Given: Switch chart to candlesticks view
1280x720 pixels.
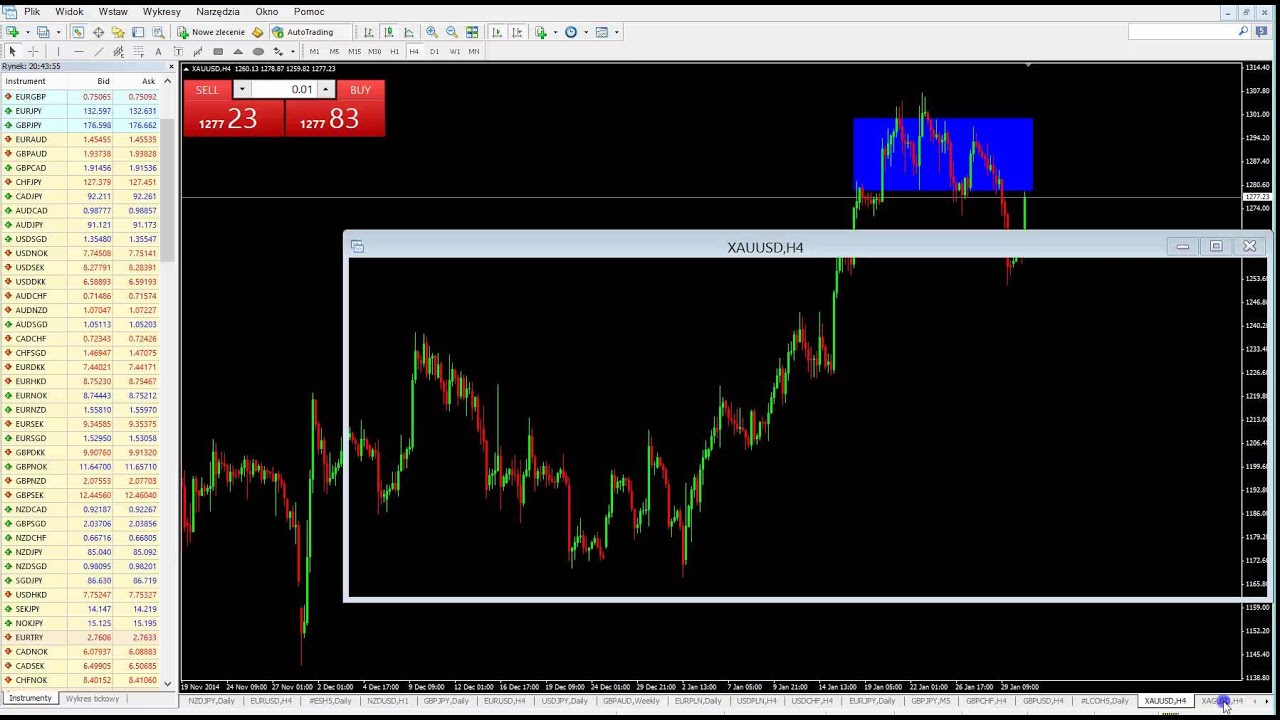Looking at the screenshot, I should (x=388, y=32).
